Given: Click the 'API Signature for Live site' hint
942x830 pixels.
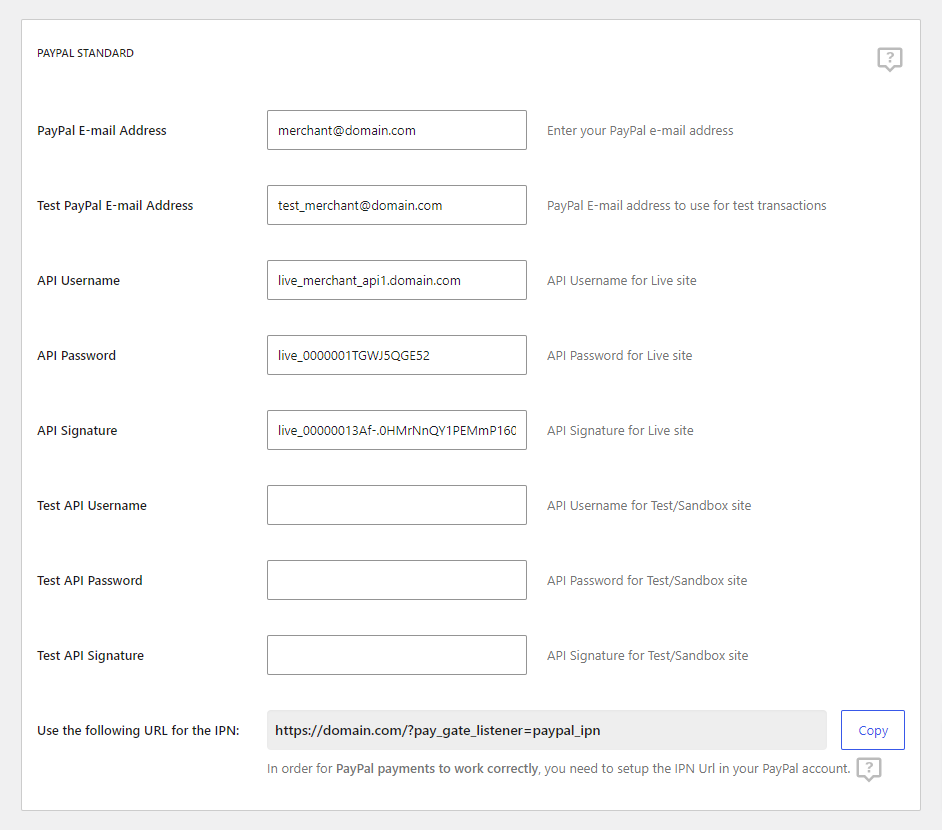Looking at the screenshot, I should 620,431.
